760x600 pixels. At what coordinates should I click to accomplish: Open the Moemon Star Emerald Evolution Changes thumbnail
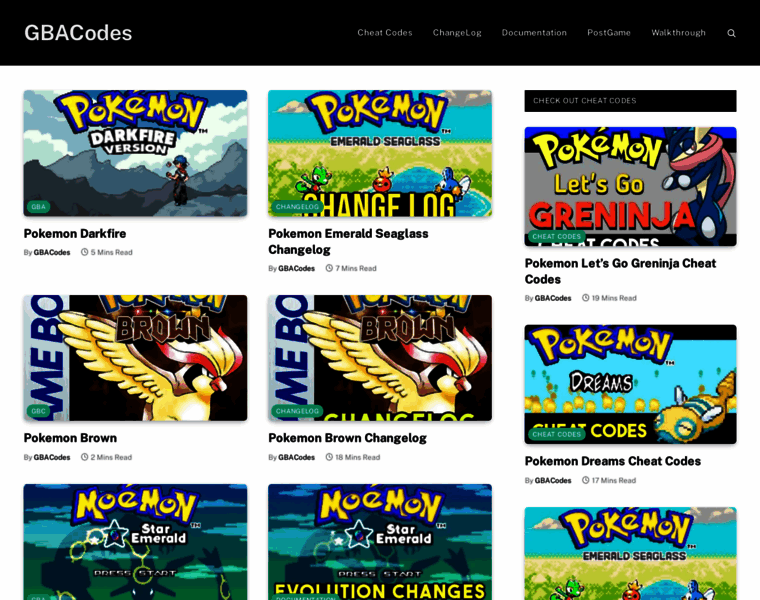[x=379, y=540]
